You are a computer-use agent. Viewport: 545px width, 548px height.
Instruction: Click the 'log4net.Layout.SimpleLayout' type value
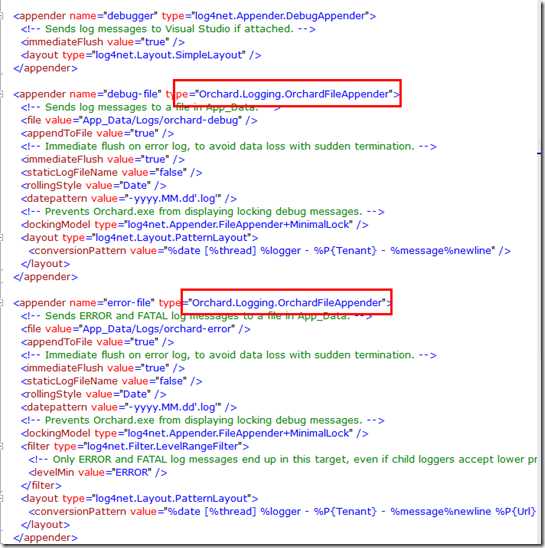point(168,55)
